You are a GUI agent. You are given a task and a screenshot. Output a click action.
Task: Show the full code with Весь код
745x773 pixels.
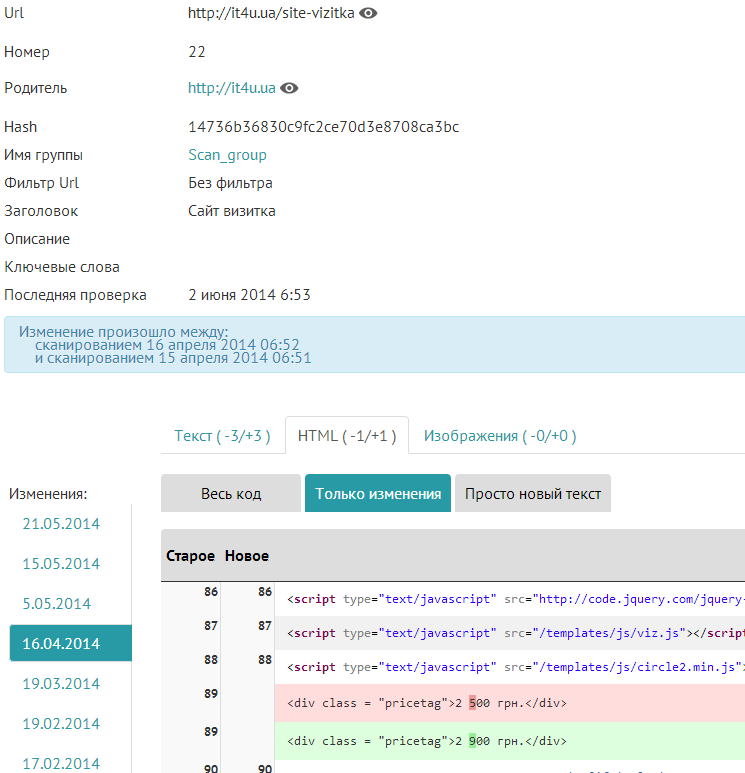point(230,494)
